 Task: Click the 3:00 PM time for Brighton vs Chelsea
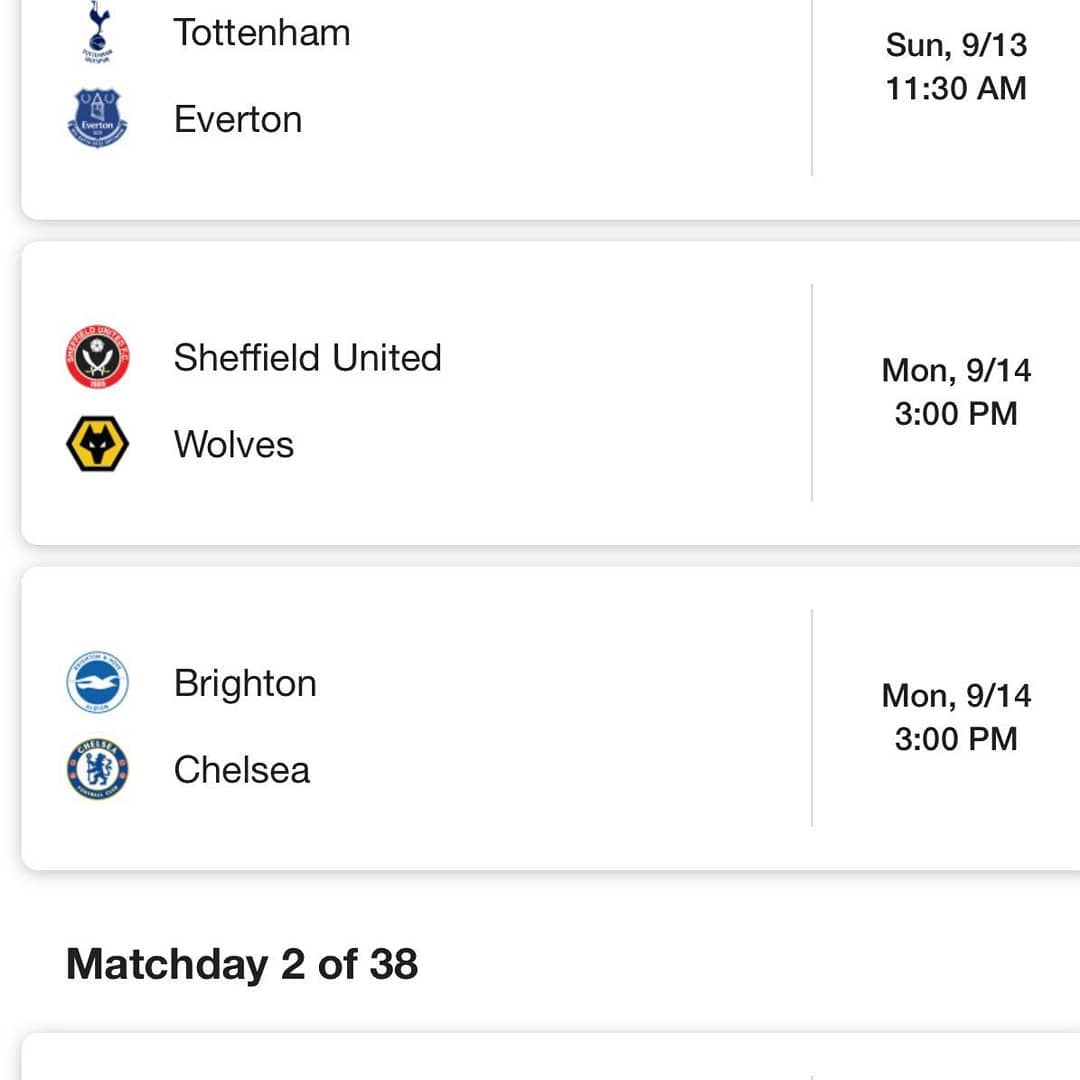click(x=956, y=739)
